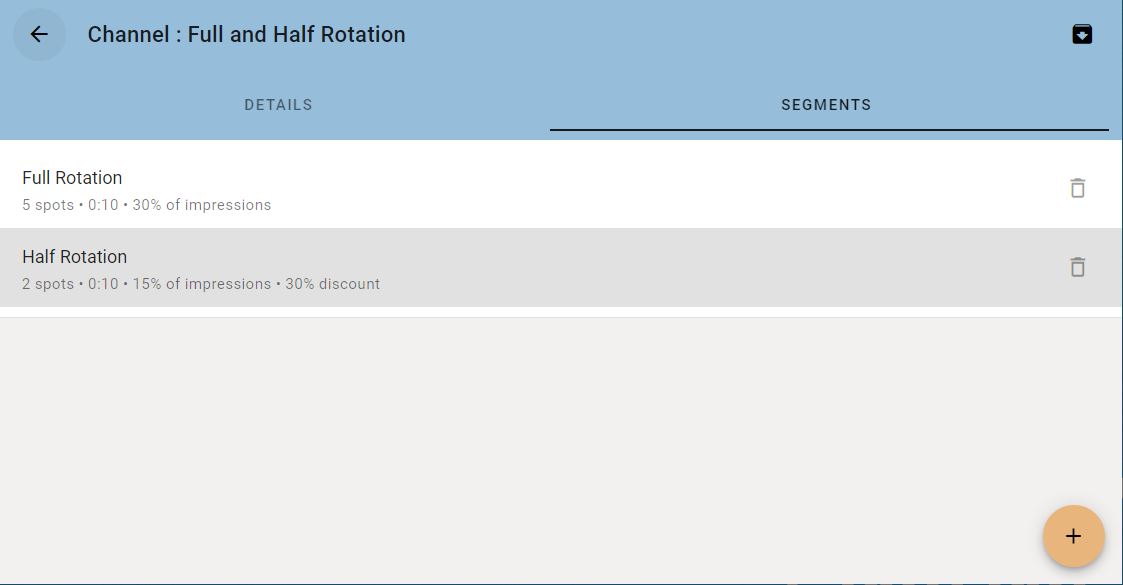The width and height of the screenshot is (1123, 585).
Task: Click the 30% of impressions text
Action: [x=201, y=205]
